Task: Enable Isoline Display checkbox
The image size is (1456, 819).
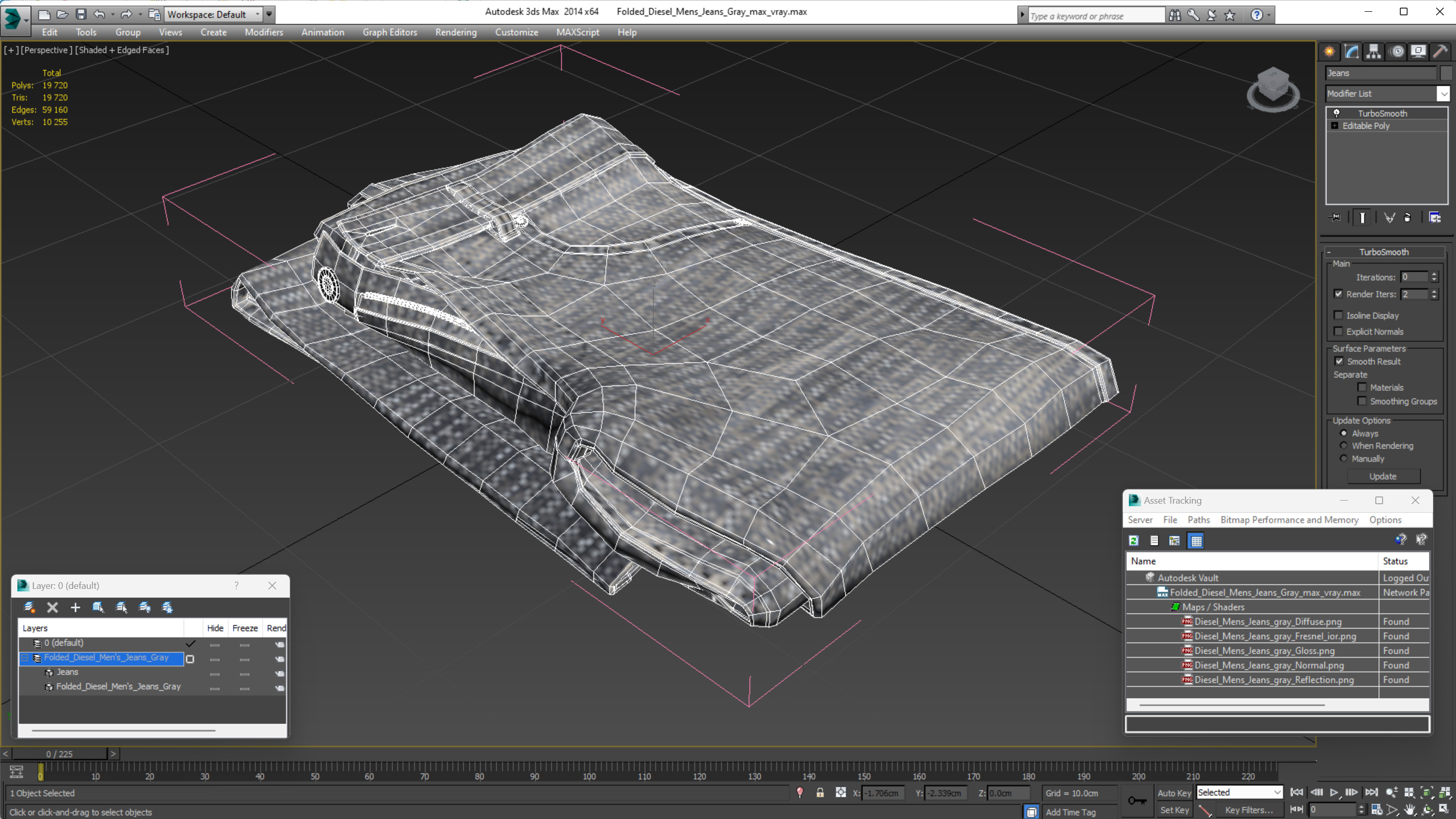Action: [1338, 315]
